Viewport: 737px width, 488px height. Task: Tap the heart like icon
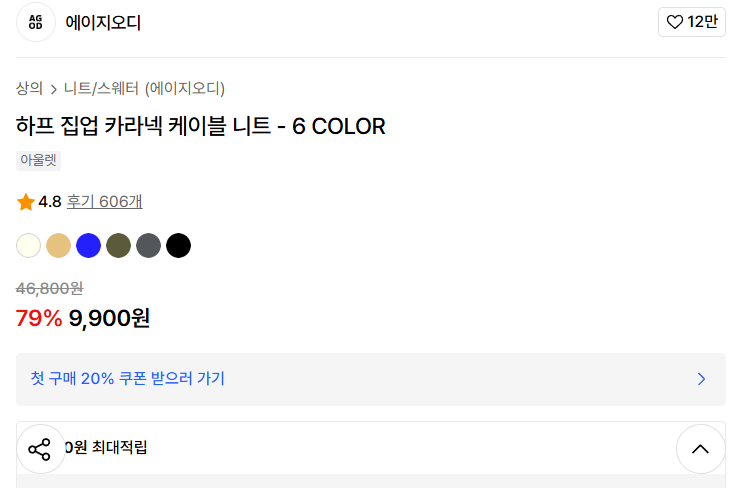(x=675, y=22)
